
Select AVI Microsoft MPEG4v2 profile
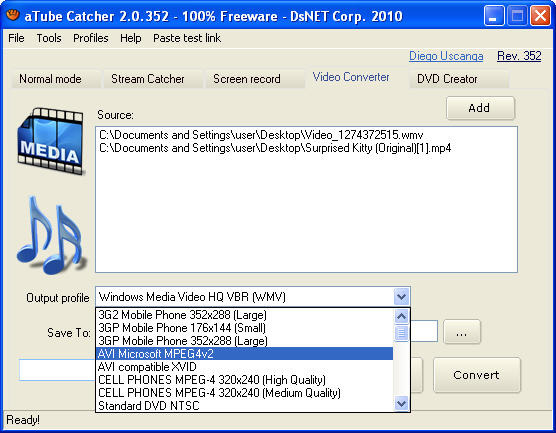(244, 354)
